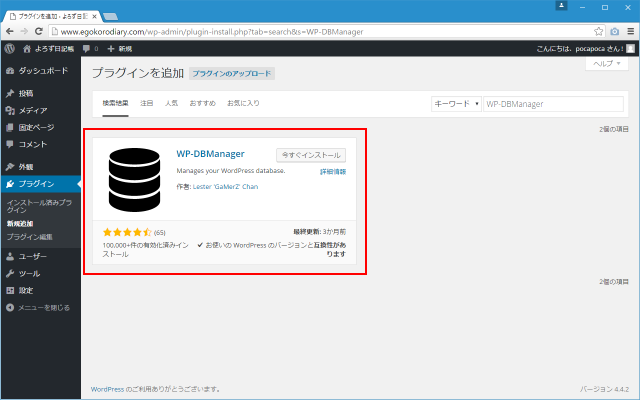
Task: Open the 詳細情報 link
Action: coord(333,172)
